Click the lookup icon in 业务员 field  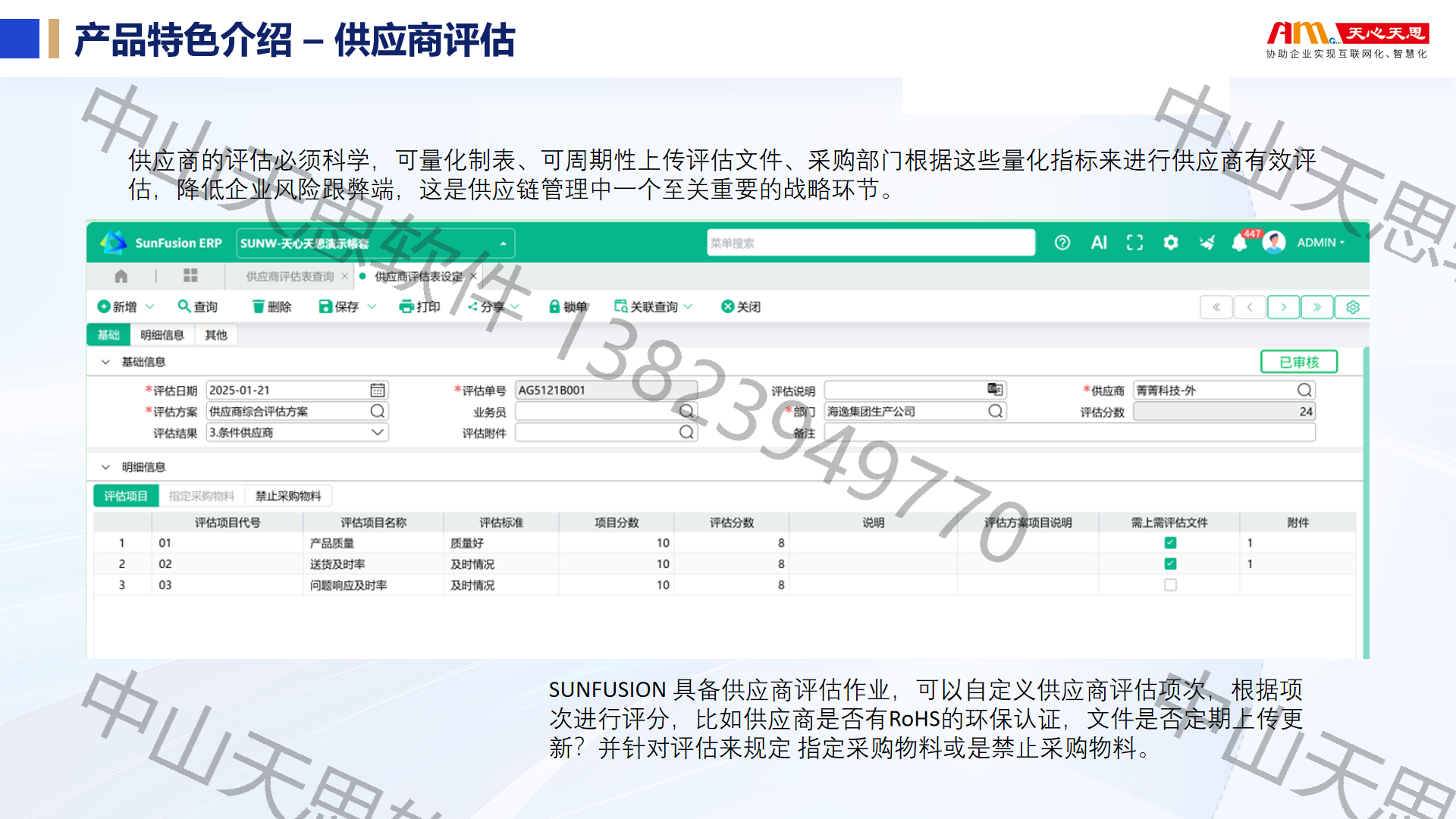pos(686,411)
